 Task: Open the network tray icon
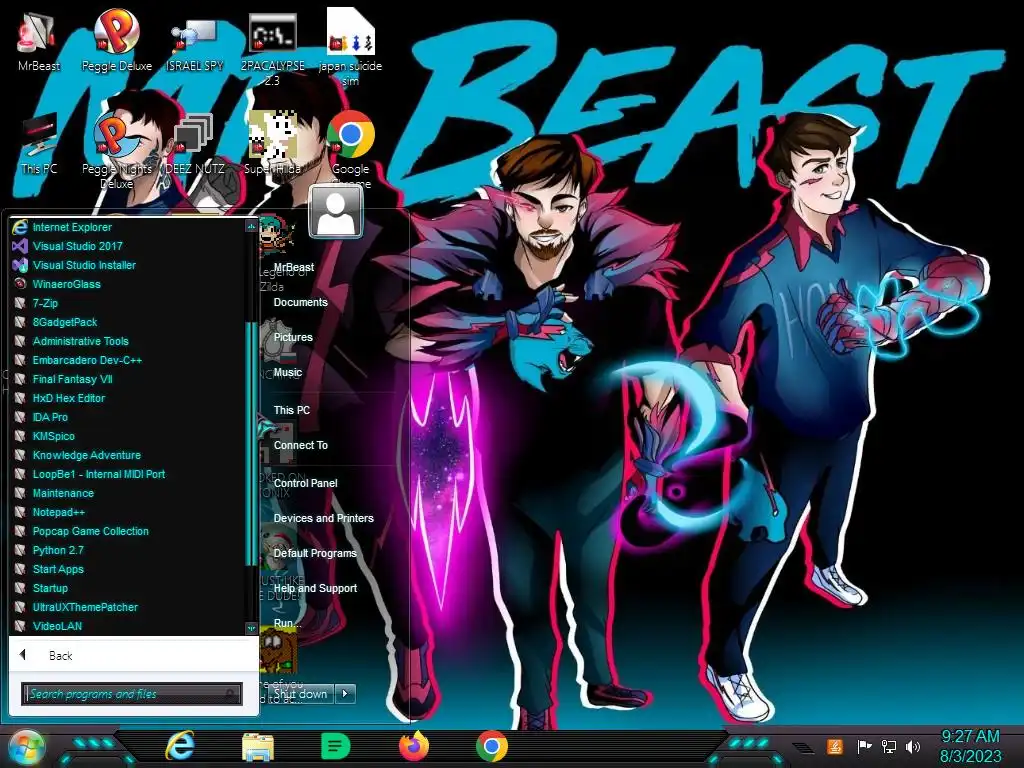pos(889,746)
